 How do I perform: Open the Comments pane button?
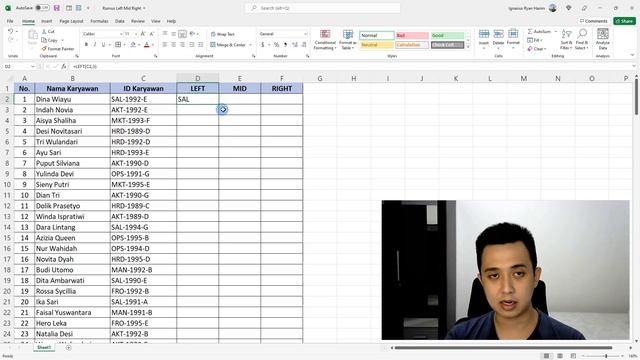[x=594, y=21]
